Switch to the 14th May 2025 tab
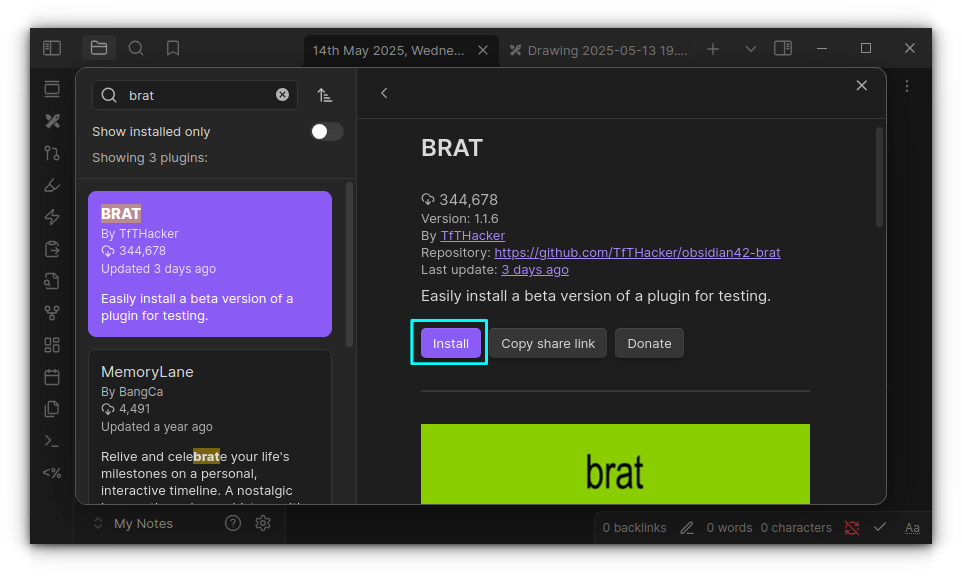This screenshot has height=576, width=962. [x=388, y=49]
